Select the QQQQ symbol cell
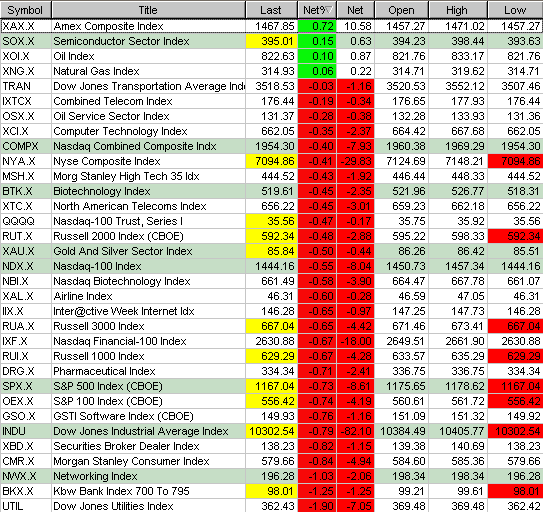This screenshot has height=512, width=543. tap(26, 221)
